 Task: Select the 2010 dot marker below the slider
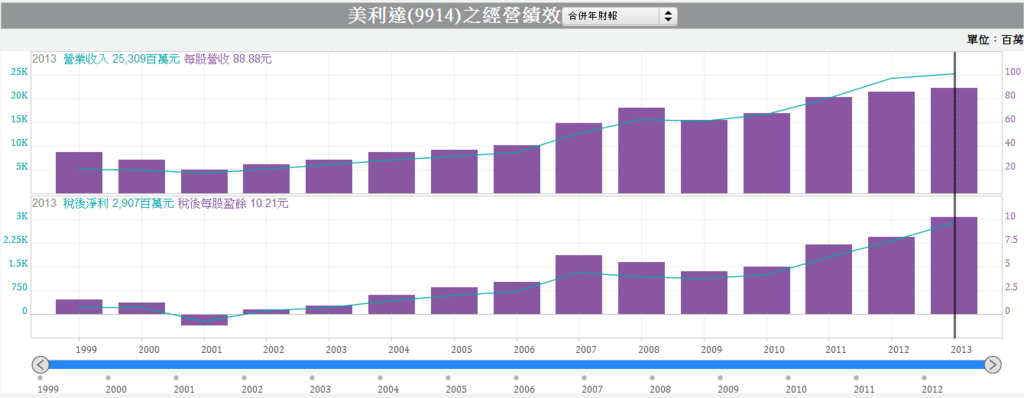[x=788, y=378]
